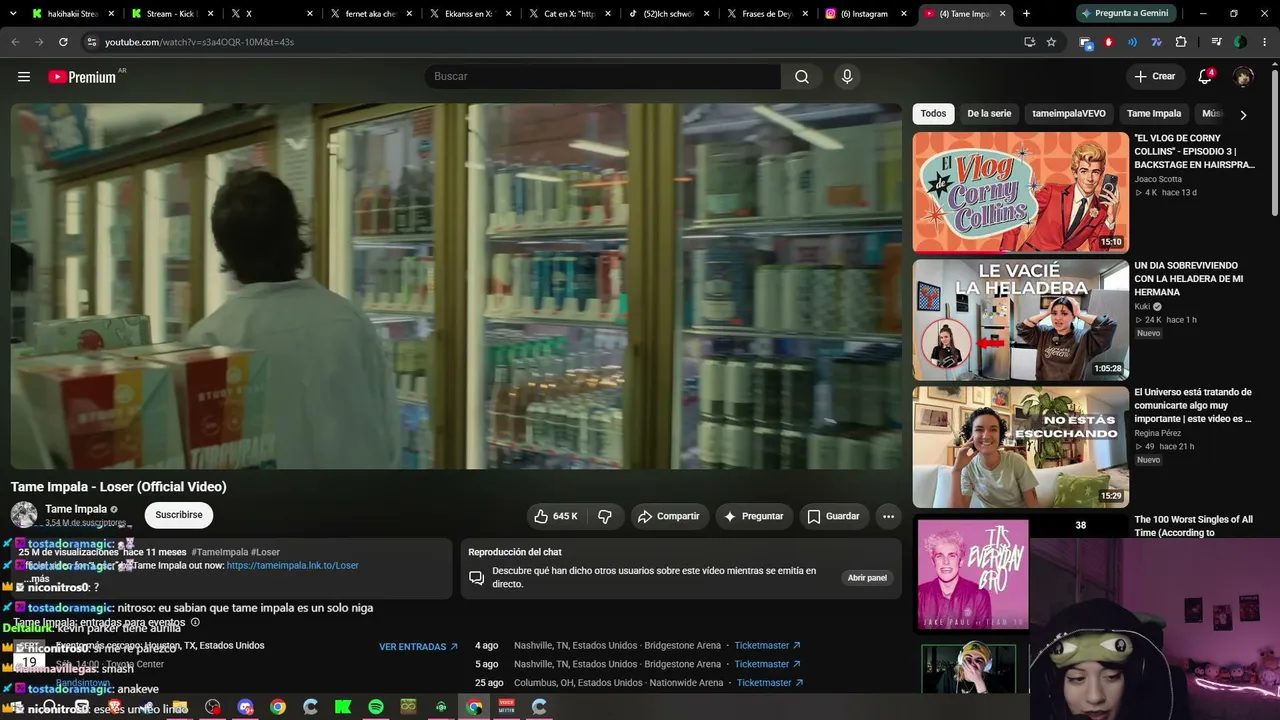Switch to the Stream - Kick tab
Image resolution: width=1280 pixels, height=720 pixels.
171,14
